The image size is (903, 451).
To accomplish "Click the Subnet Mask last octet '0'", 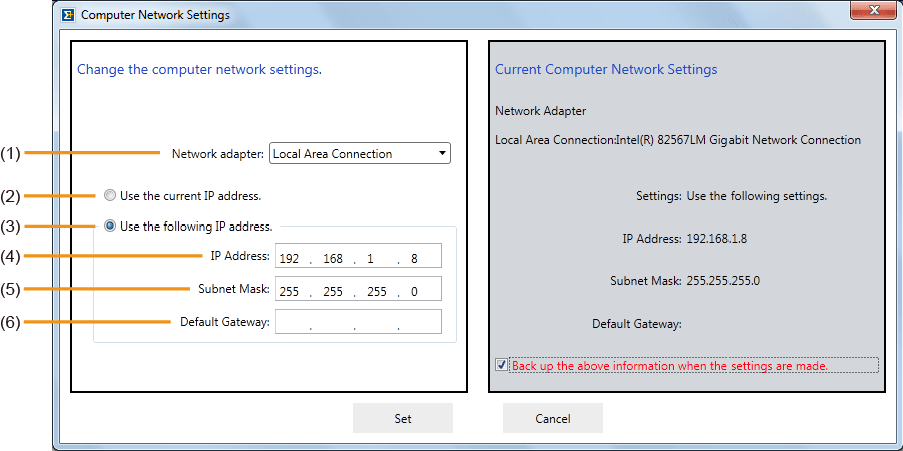I will point(414,291).
